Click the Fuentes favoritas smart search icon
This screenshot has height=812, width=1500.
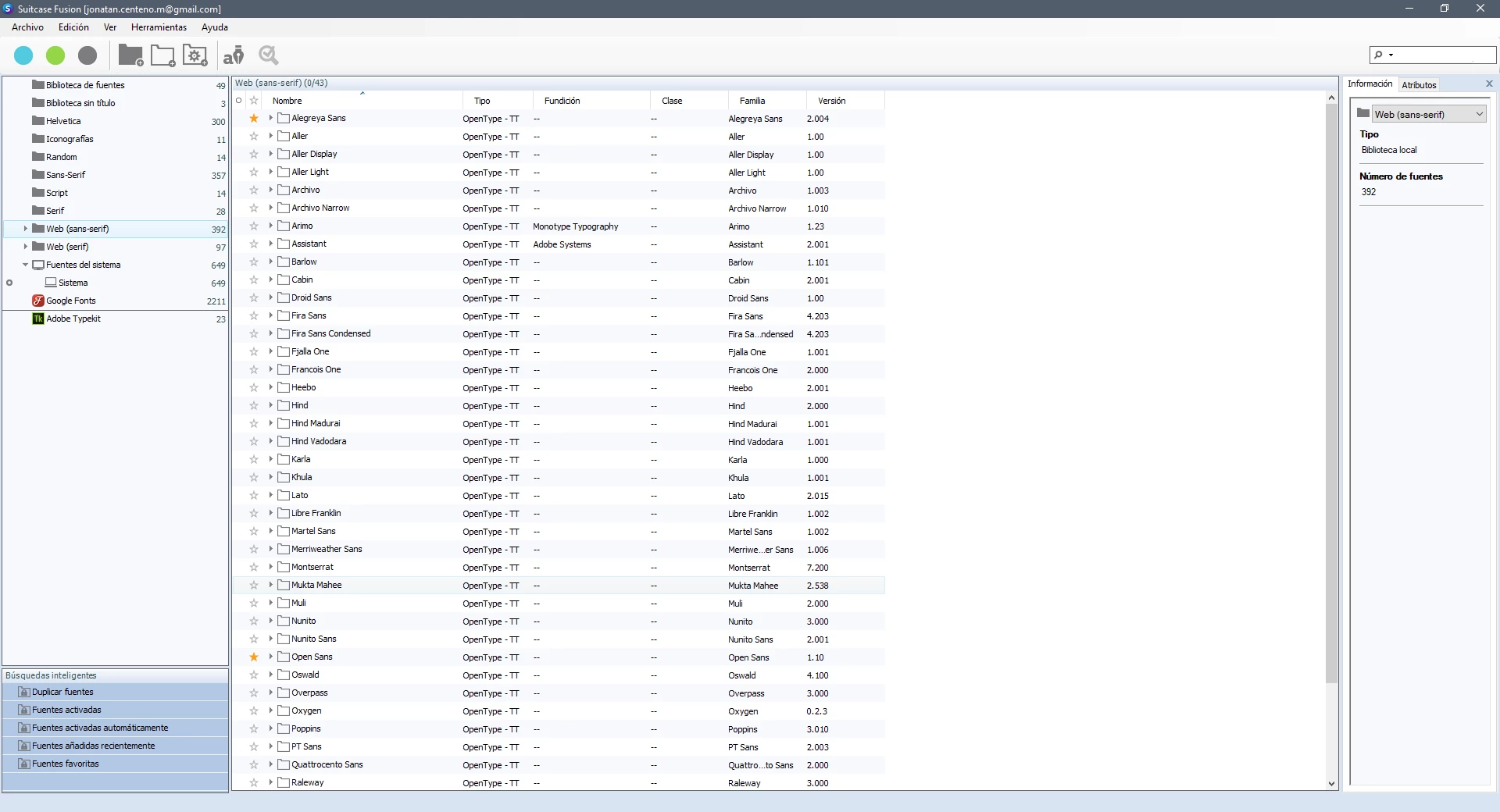pyautogui.click(x=24, y=764)
